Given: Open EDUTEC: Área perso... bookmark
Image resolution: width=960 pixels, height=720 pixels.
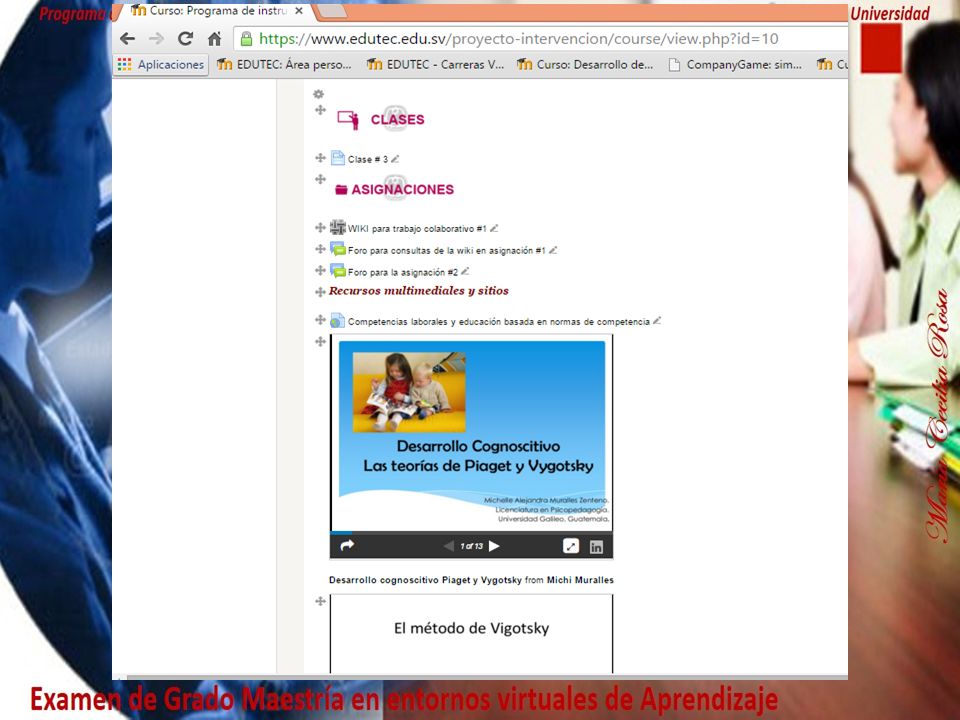Looking at the screenshot, I should click(x=285, y=64).
